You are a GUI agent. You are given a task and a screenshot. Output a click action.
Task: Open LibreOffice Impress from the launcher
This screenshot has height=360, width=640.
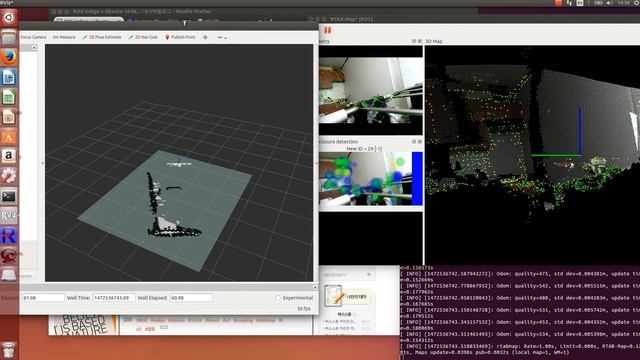(9, 117)
